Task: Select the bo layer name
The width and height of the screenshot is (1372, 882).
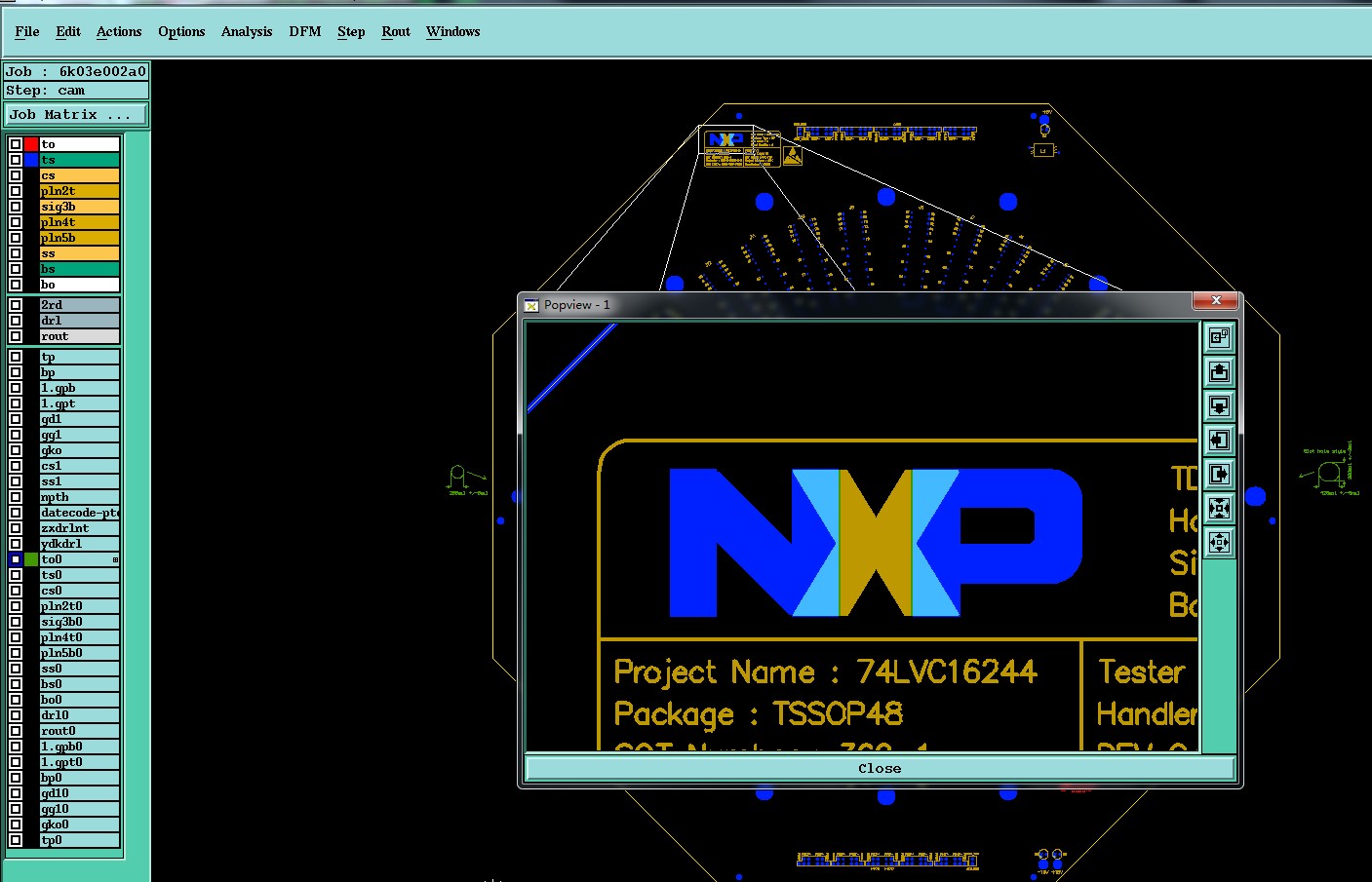Action: [80, 285]
